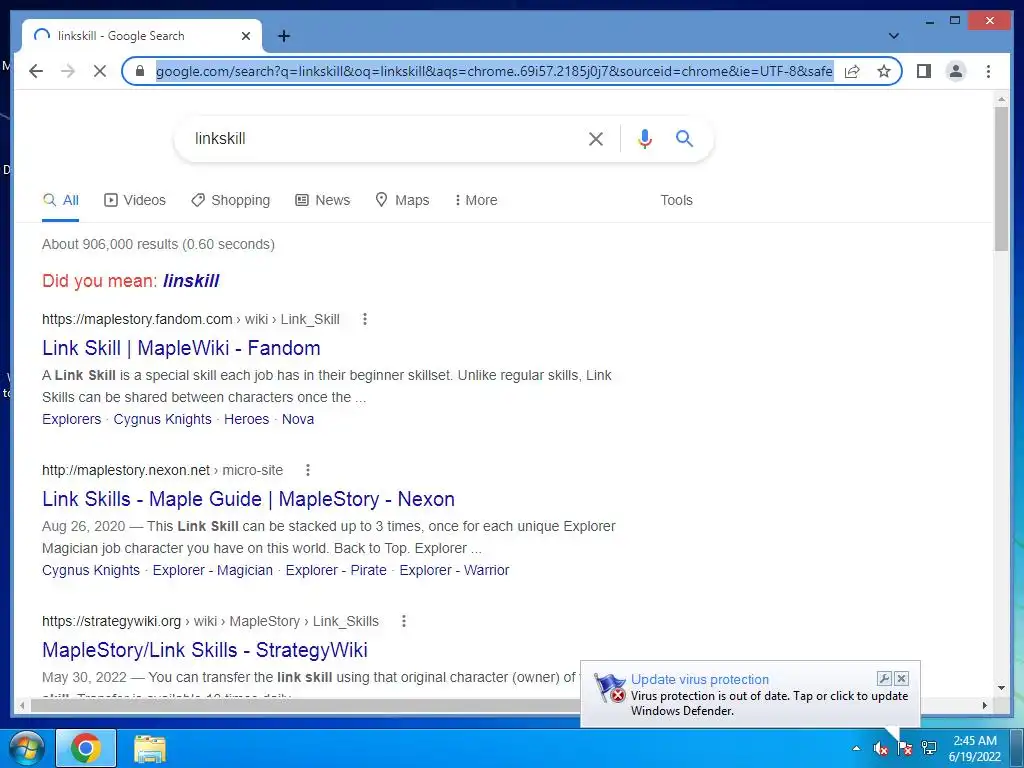1024x768 pixels.
Task: Click the padlock site info icon
Action: tap(140, 71)
